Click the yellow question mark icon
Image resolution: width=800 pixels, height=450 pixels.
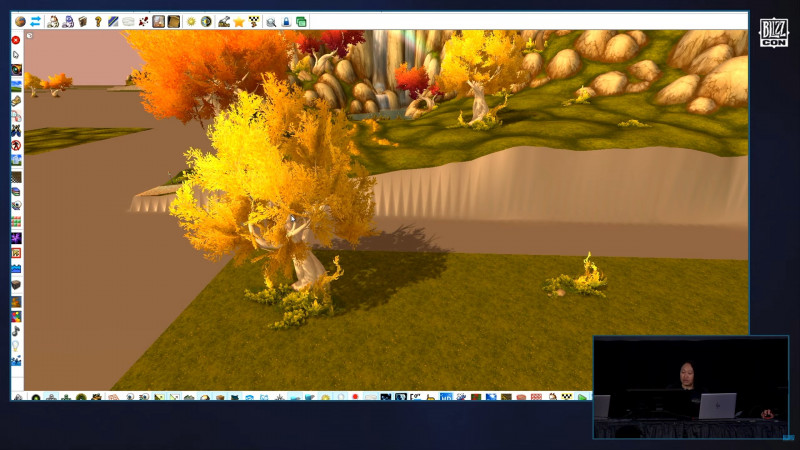(98, 21)
